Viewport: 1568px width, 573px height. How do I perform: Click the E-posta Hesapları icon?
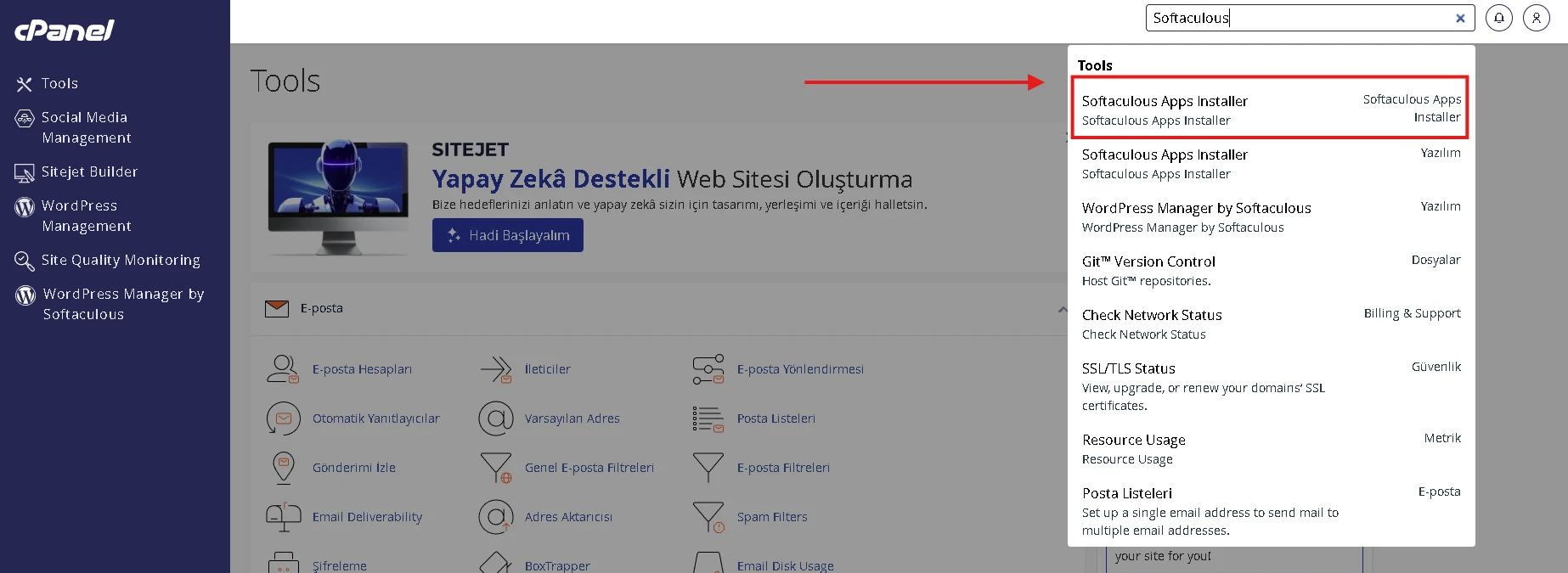point(283,369)
